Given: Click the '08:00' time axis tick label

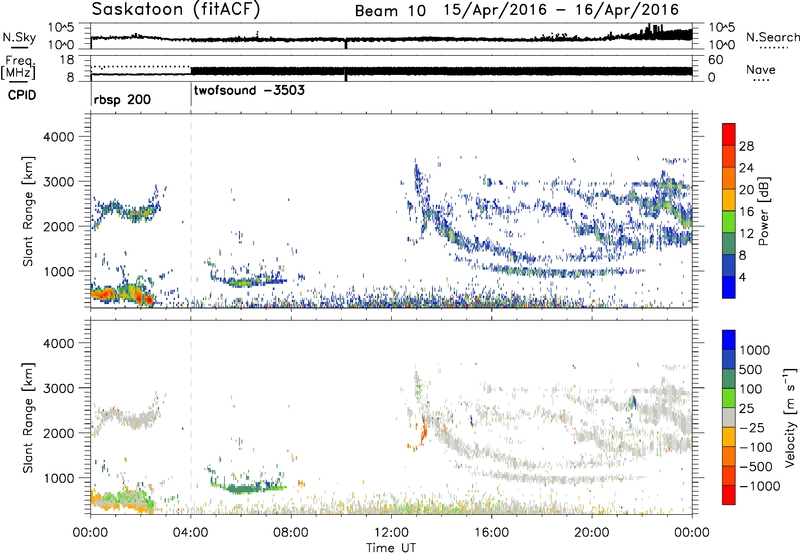Looking at the screenshot, I should pyautogui.click(x=291, y=533).
